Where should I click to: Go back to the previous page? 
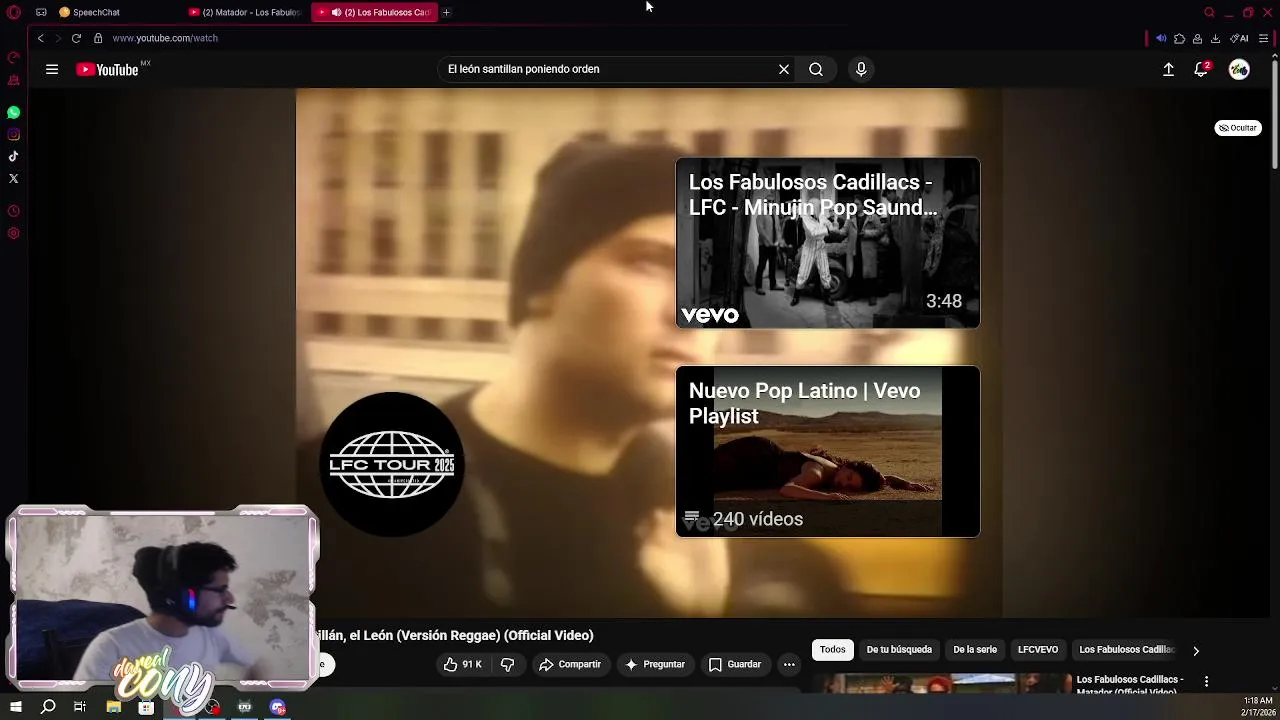40,38
